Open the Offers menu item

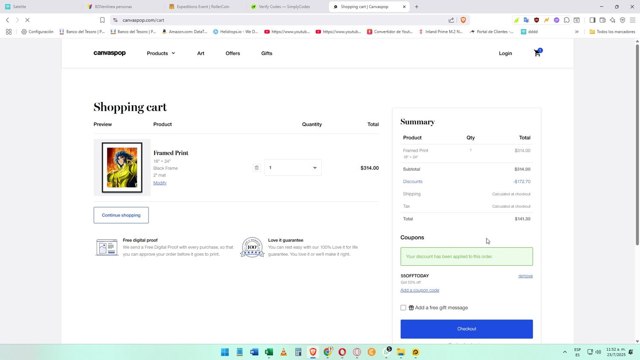(x=233, y=53)
